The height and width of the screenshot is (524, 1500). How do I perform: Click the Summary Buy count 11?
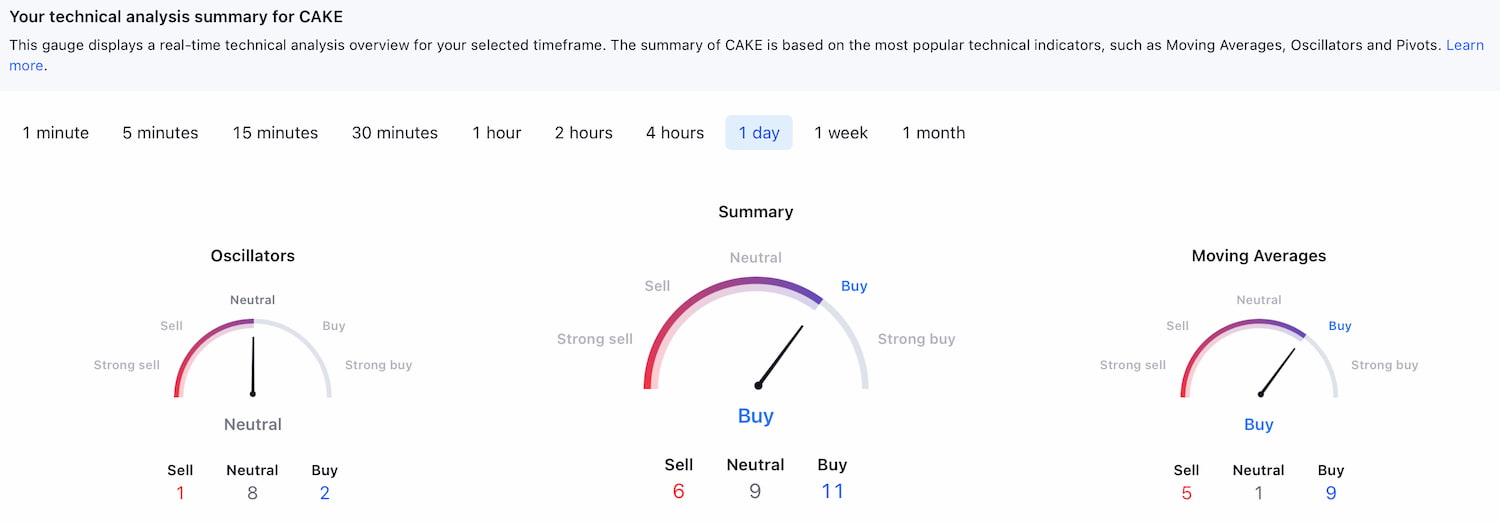point(832,491)
